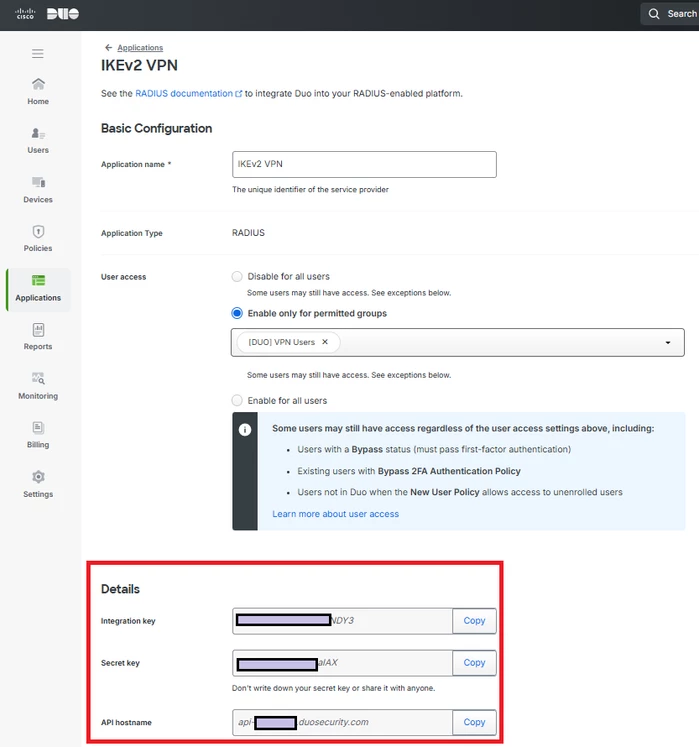Click the Users person icon
Screen dimensions: 699x747
(38, 133)
